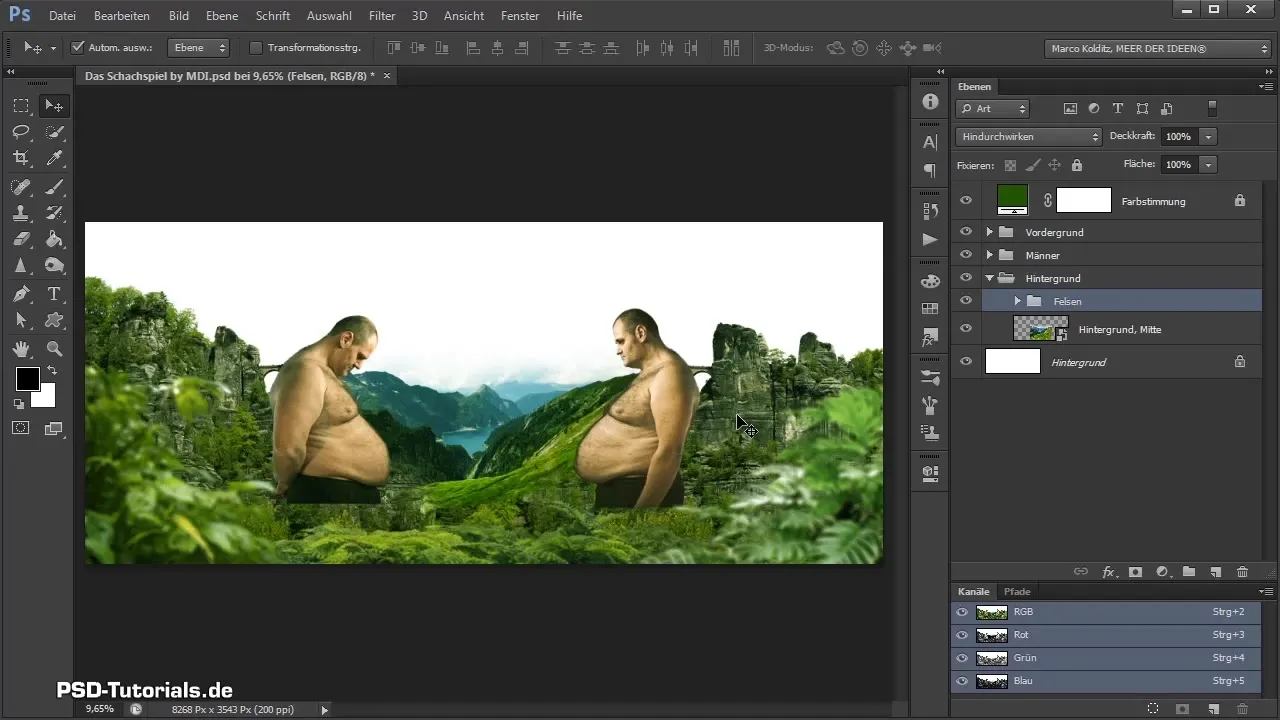Switch to the Pfade tab
This screenshot has height=720, width=1280.
[1017, 592]
